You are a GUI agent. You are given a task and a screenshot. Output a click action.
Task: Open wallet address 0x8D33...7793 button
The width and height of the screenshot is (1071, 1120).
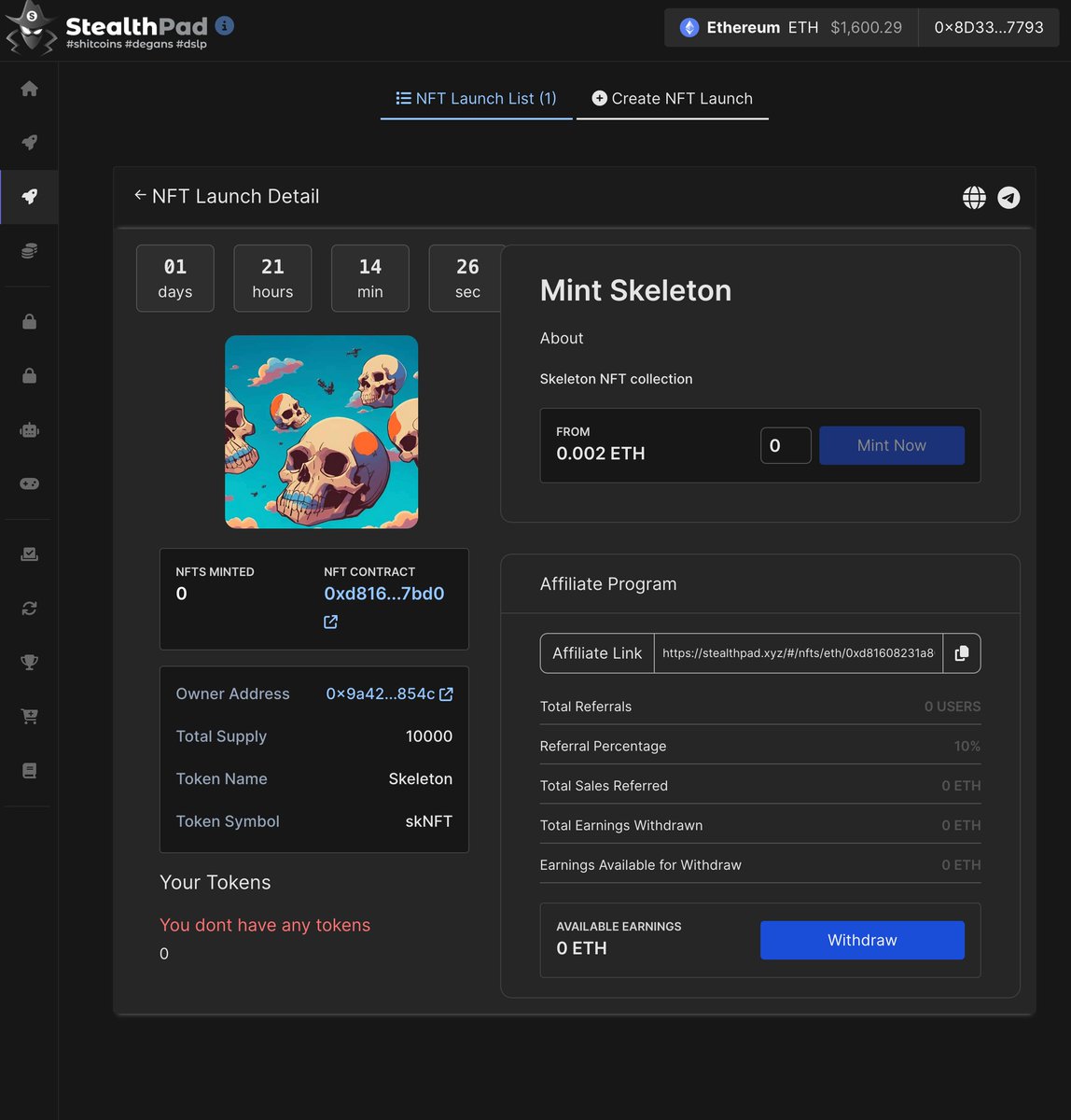point(989,28)
